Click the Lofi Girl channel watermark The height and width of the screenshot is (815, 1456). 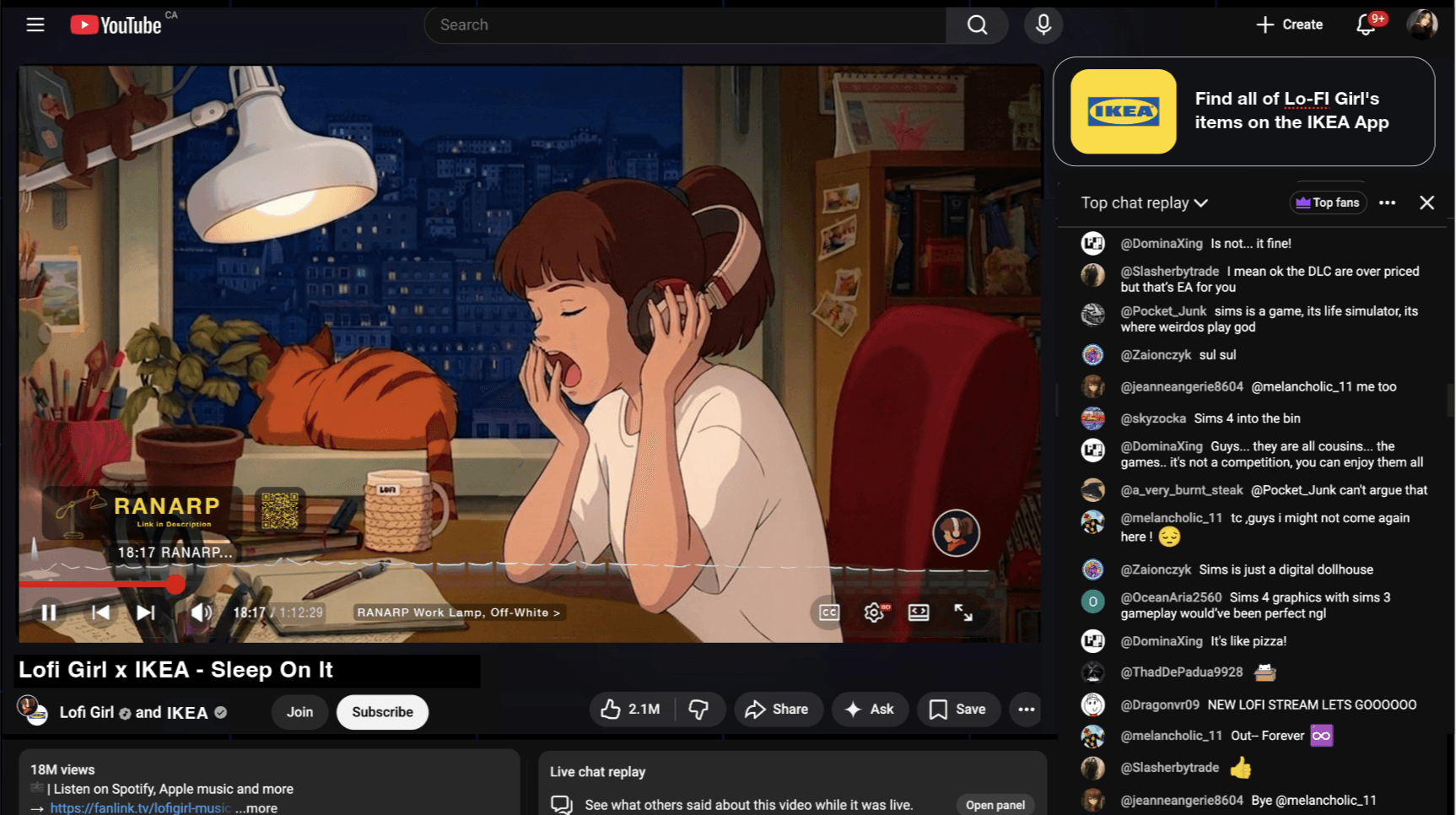(x=956, y=533)
